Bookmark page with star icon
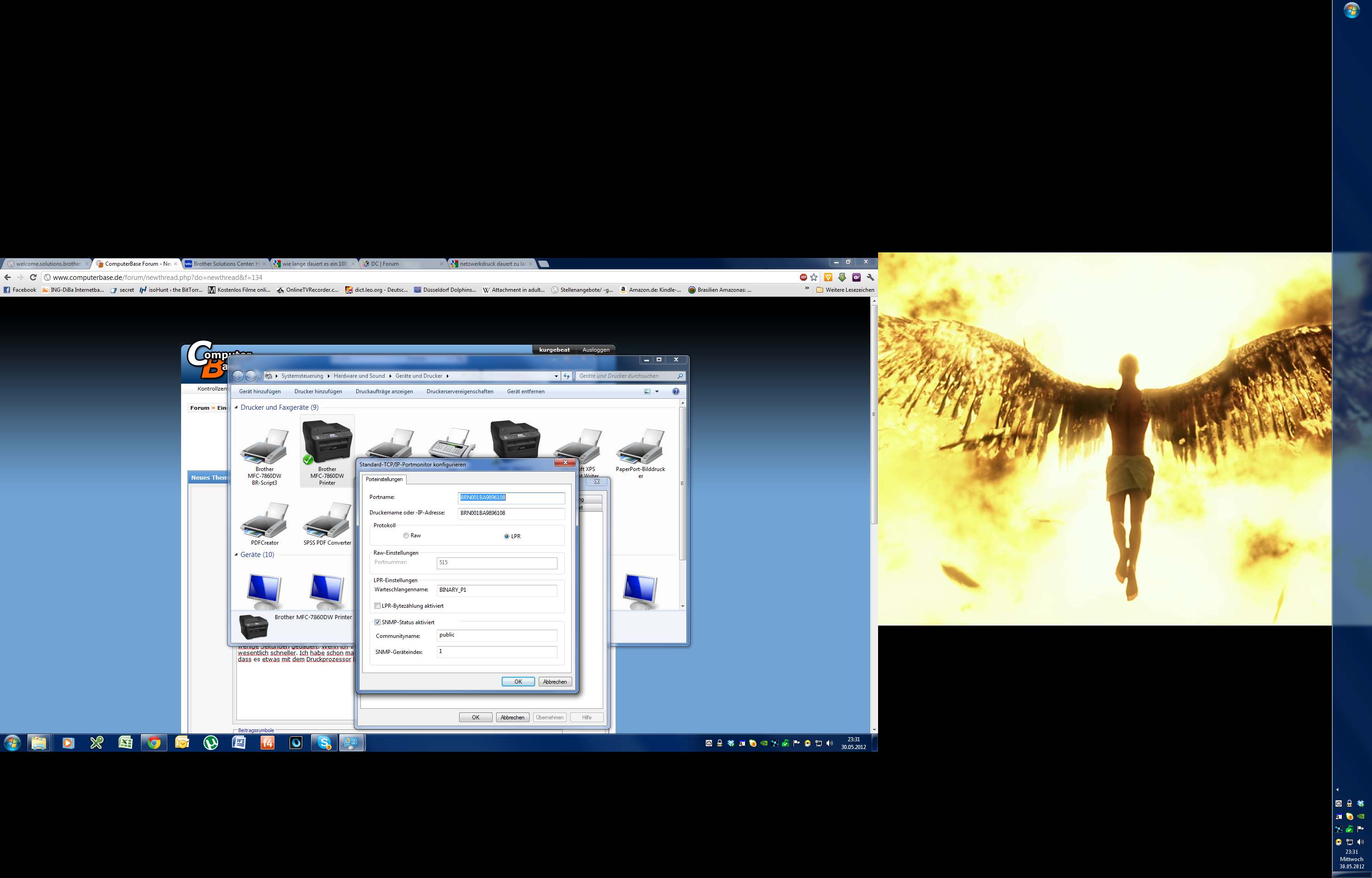The height and width of the screenshot is (878, 1372). click(x=814, y=277)
